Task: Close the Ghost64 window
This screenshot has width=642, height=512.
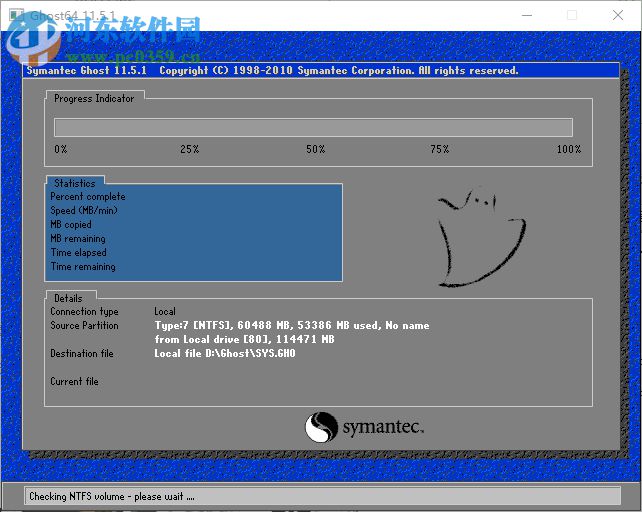Action: (618, 15)
